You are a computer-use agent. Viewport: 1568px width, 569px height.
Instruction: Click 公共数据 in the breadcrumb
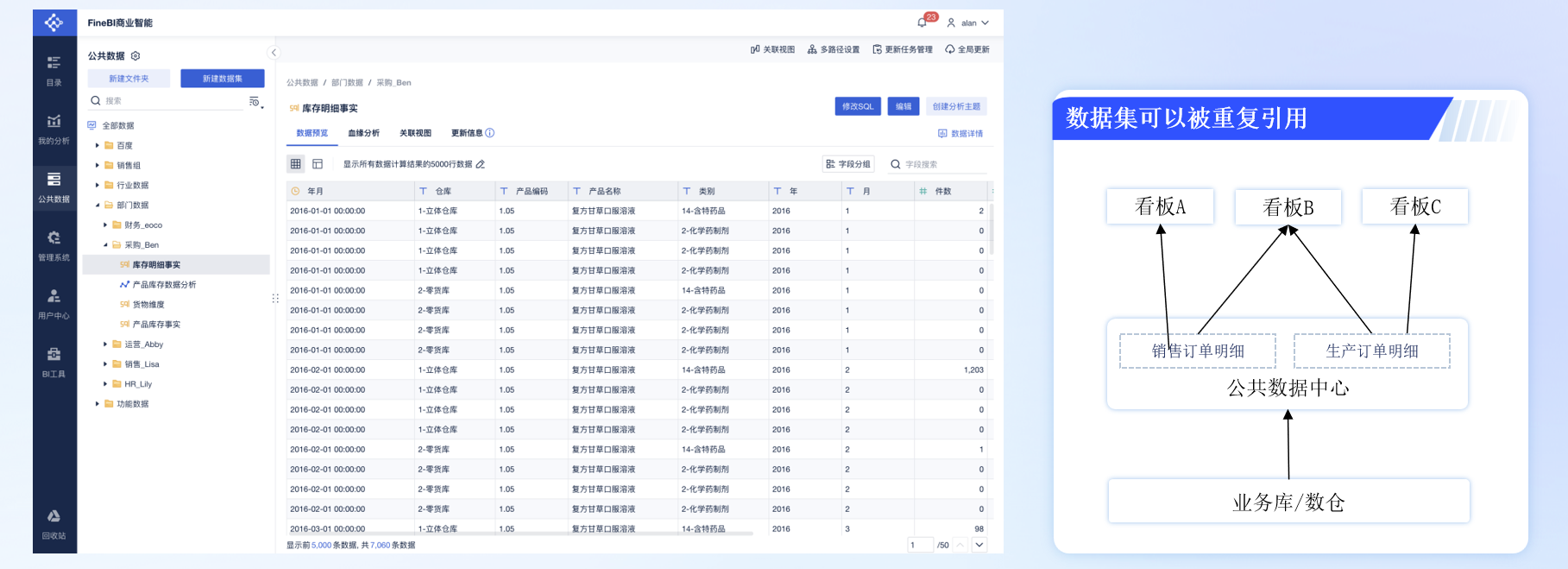tap(302, 83)
